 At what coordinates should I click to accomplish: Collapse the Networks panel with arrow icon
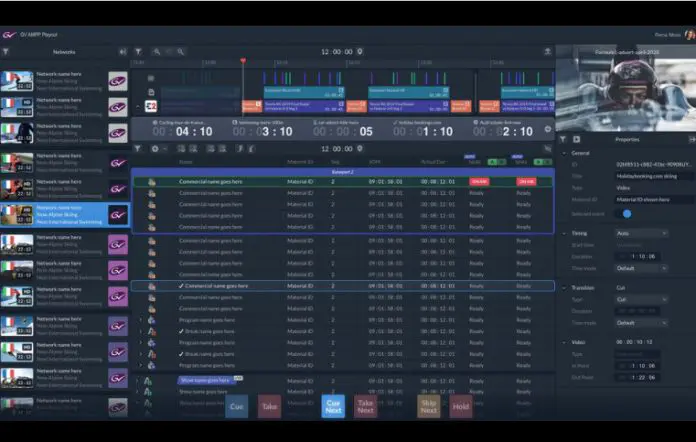tap(122, 51)
